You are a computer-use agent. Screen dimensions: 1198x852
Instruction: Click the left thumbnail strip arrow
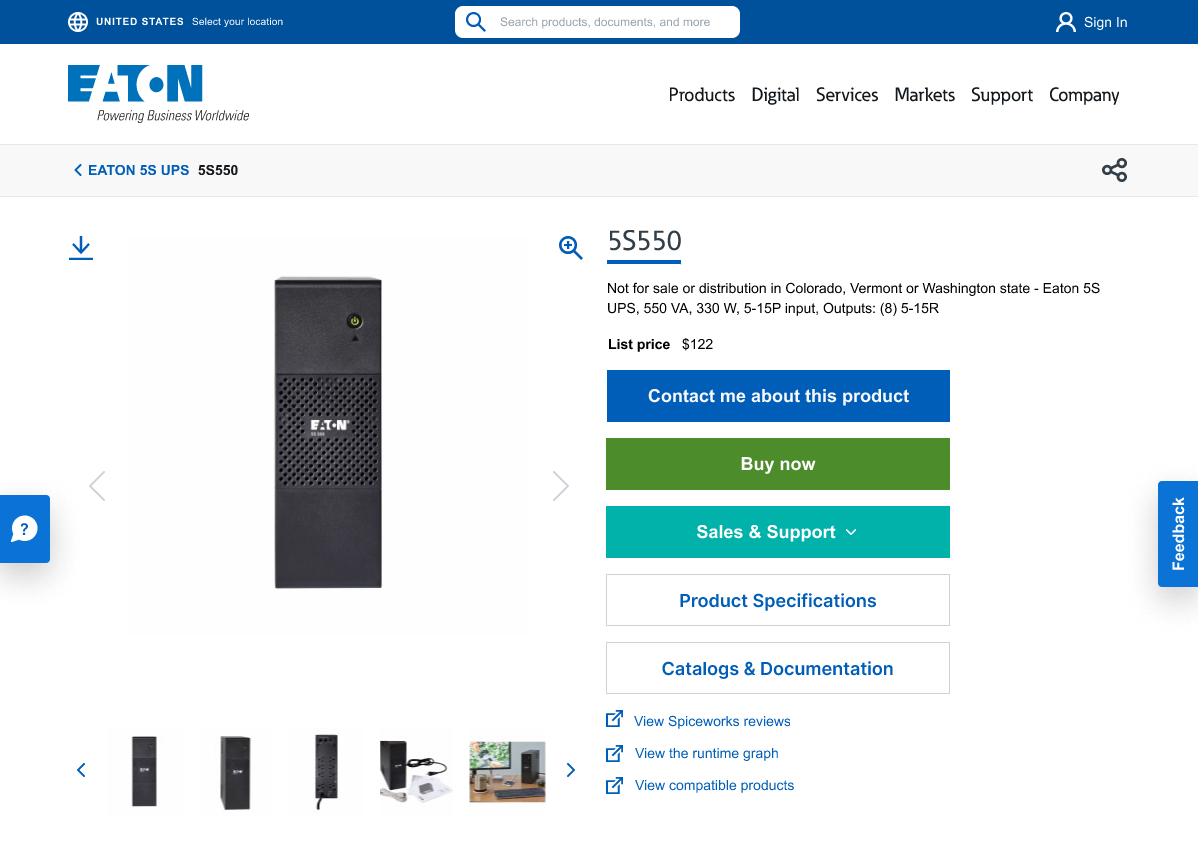point(81,770)
